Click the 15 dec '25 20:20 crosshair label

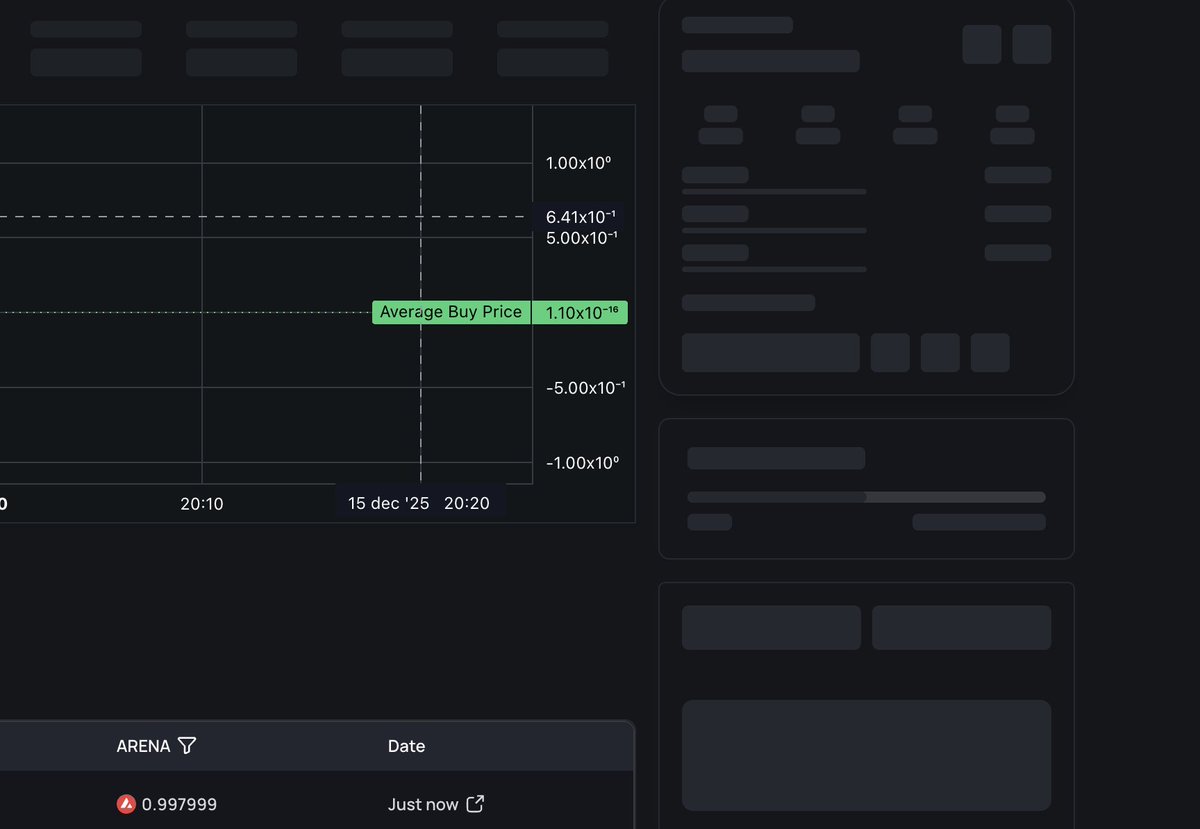pos(420,503)
